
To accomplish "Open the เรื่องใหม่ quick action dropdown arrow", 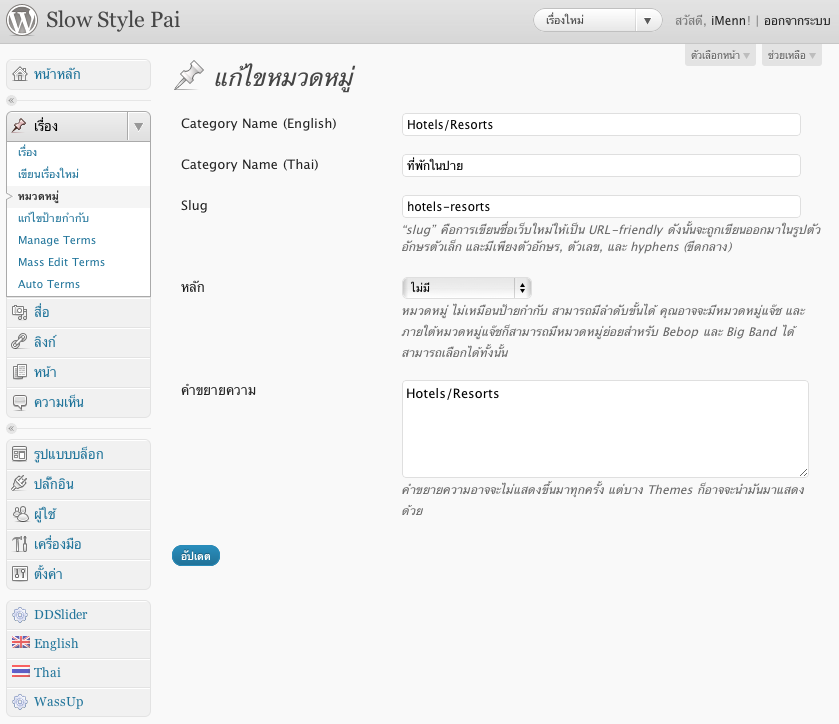I will click(x=649, y=20).
